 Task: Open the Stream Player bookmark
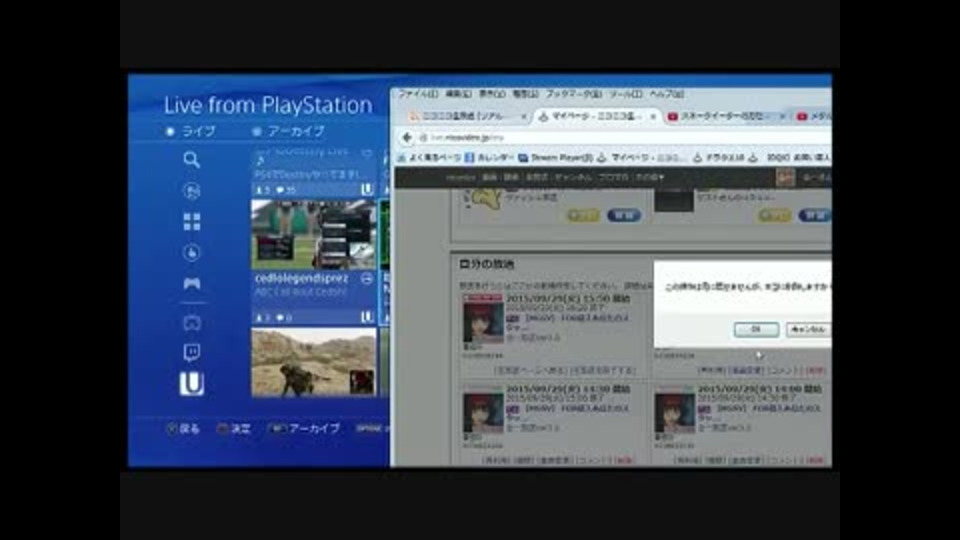point(555,158)
